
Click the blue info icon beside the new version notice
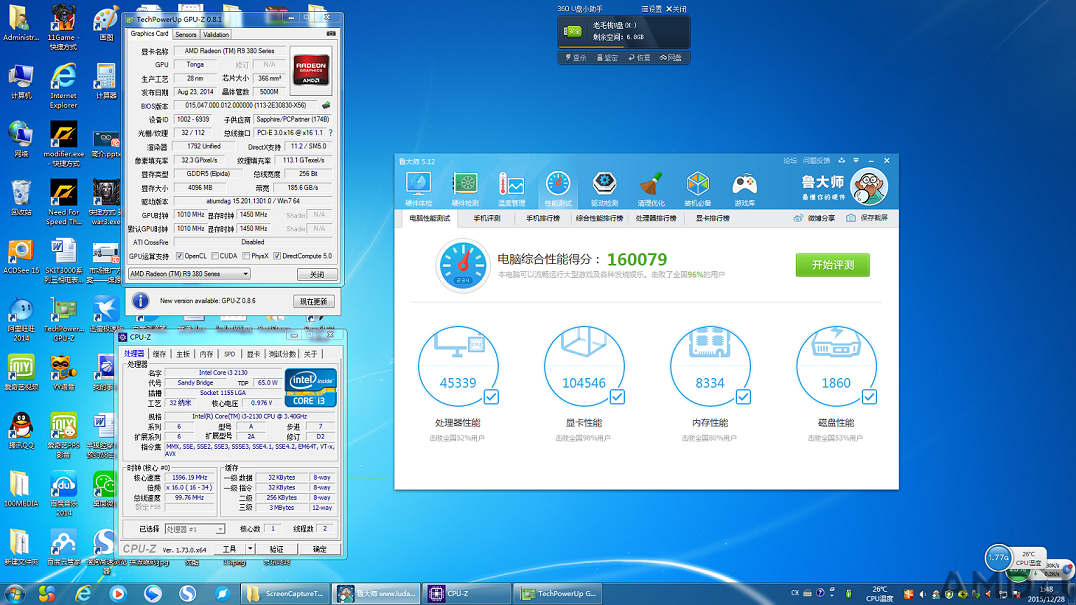coord(141,300)
